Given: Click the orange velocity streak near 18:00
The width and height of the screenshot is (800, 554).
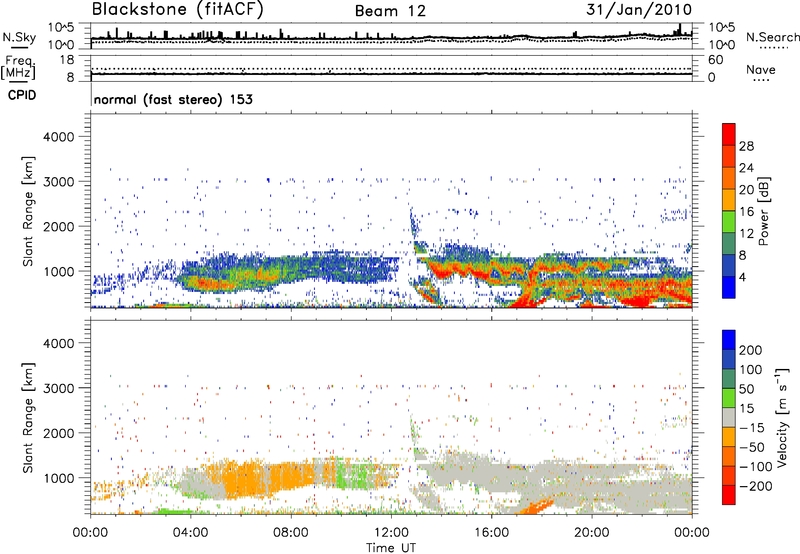Looking at the screenshot, I should click(x=536, y=506).
